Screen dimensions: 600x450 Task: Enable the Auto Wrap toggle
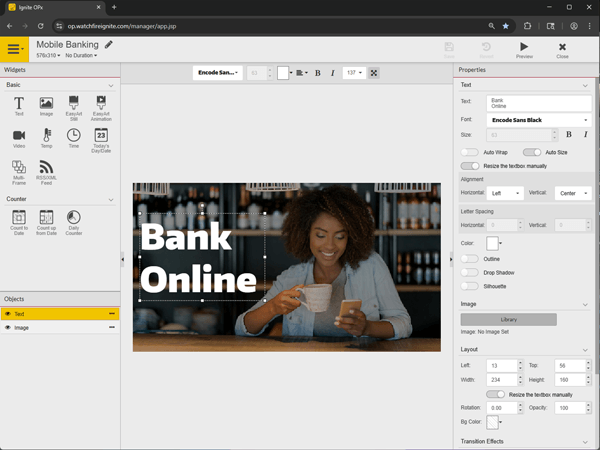point(469,152)
